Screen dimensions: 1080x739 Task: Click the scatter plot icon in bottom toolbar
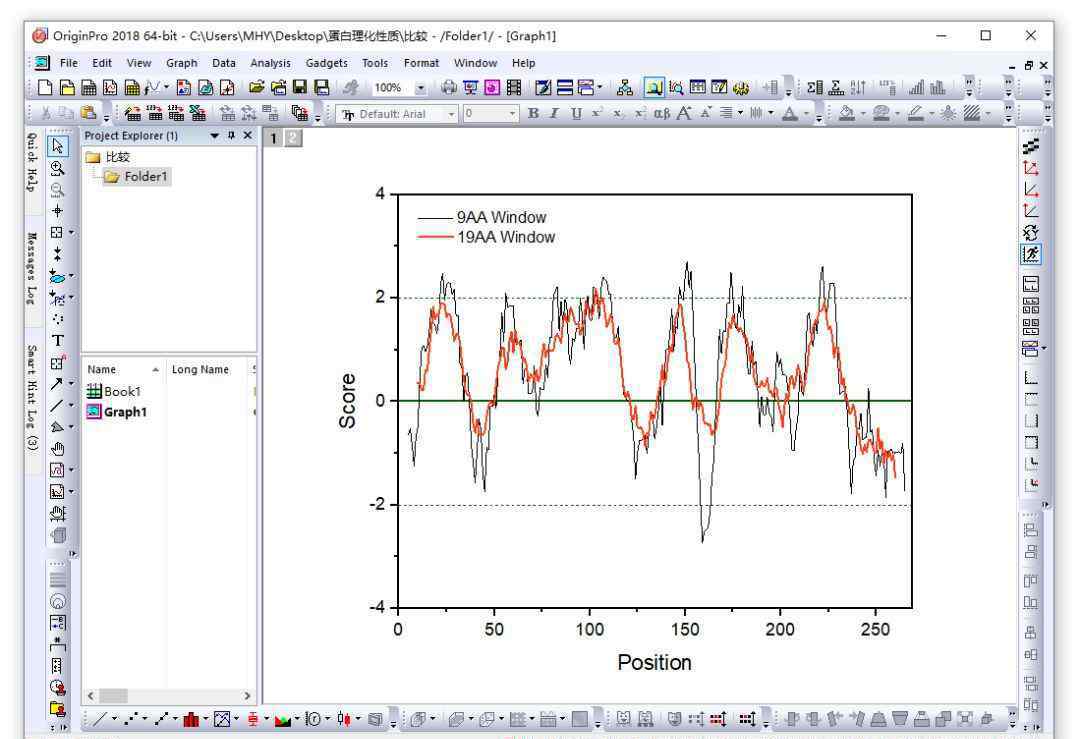tap(132, 719)
